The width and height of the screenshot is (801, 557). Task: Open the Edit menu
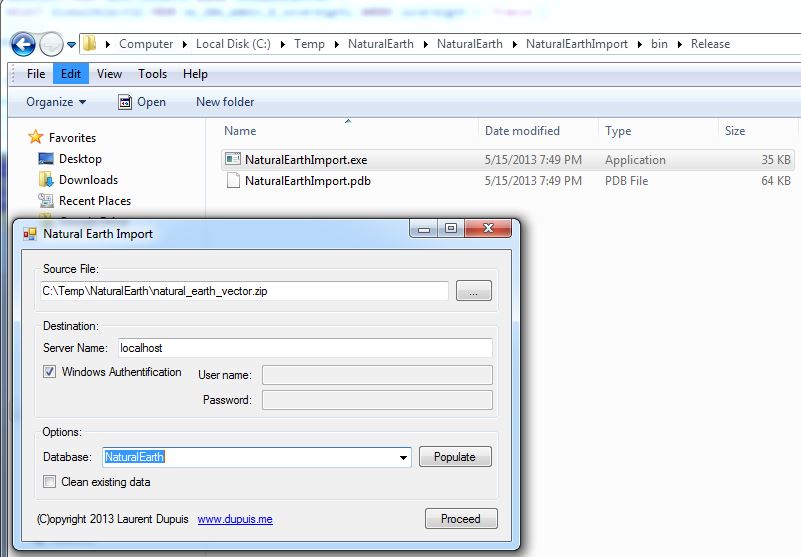click(71, 74)
